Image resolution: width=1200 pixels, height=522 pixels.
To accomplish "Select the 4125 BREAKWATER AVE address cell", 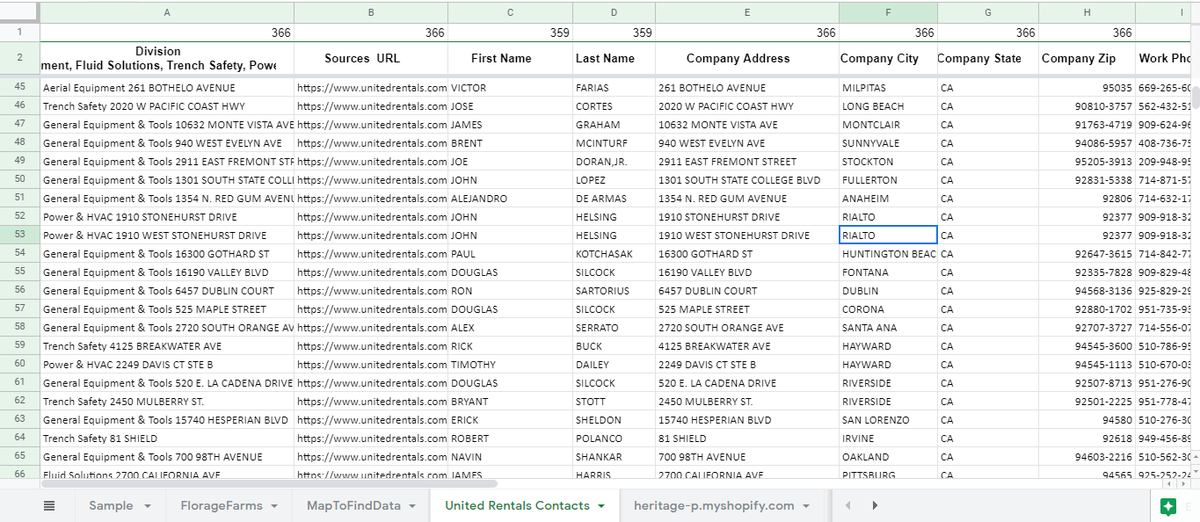I will coord(747,346).
